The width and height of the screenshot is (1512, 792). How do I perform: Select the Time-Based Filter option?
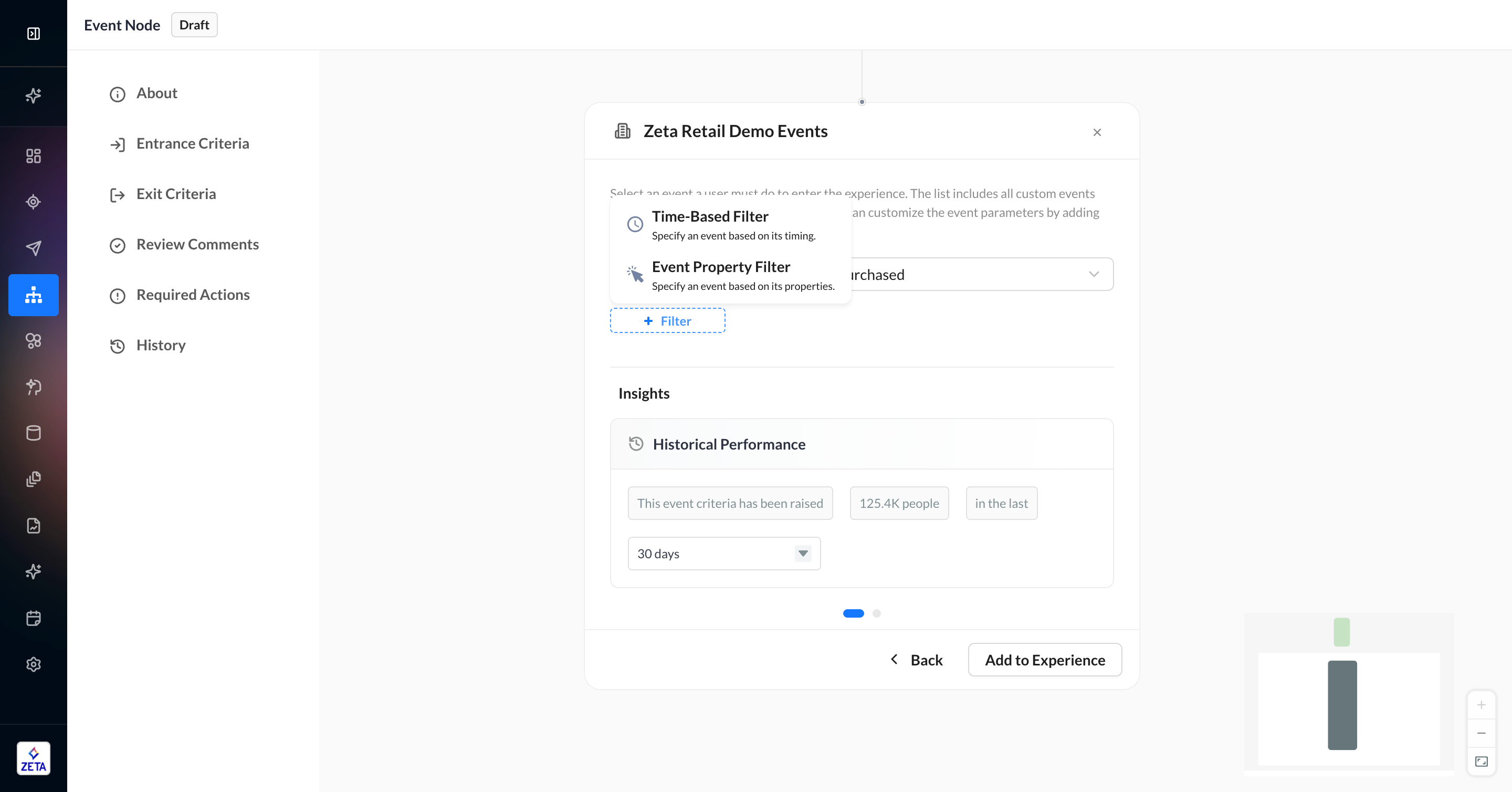pos(731,225)
